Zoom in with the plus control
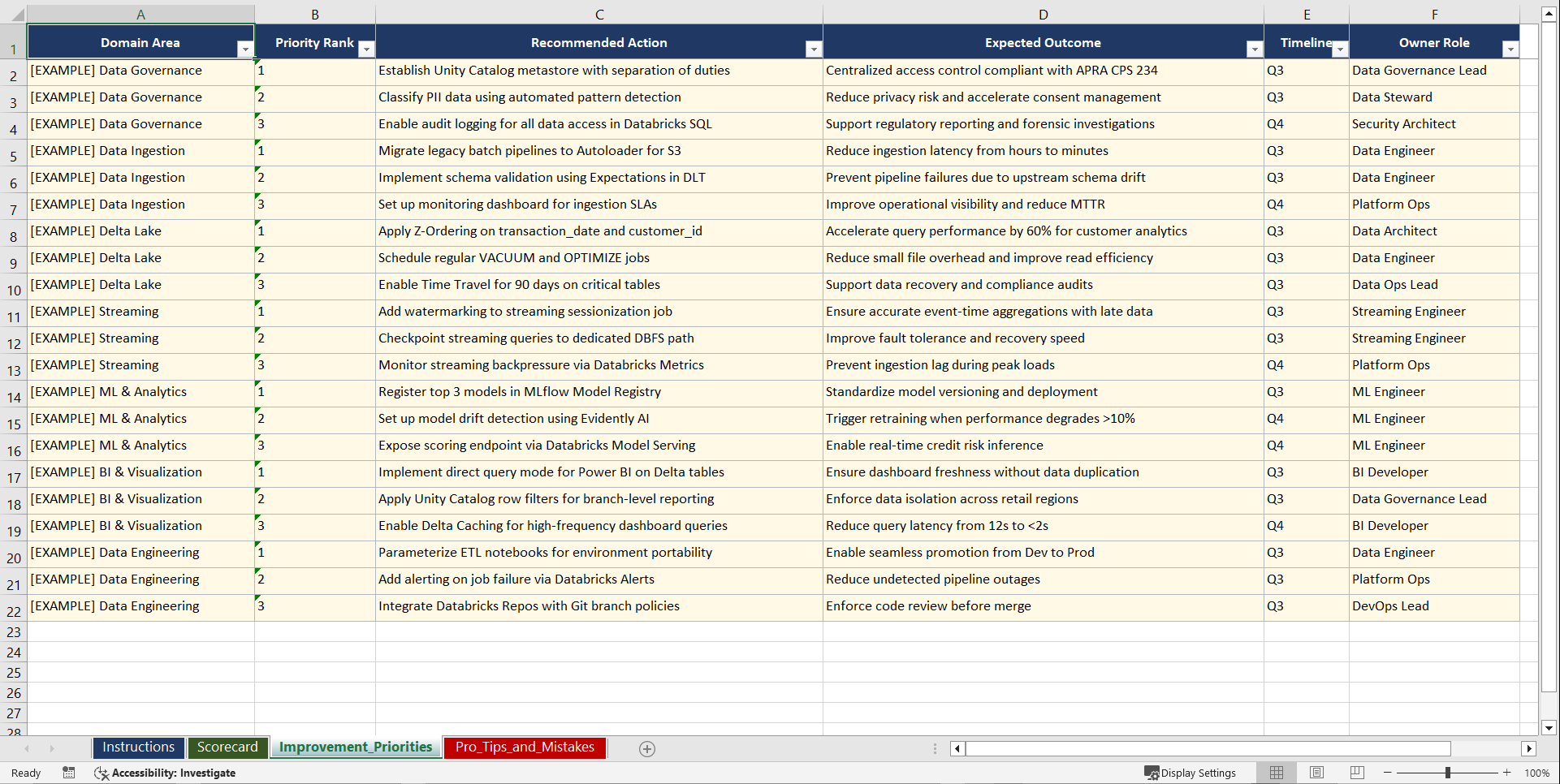The width and height of the screenshot is (1560, 784). click(1507, 772)
